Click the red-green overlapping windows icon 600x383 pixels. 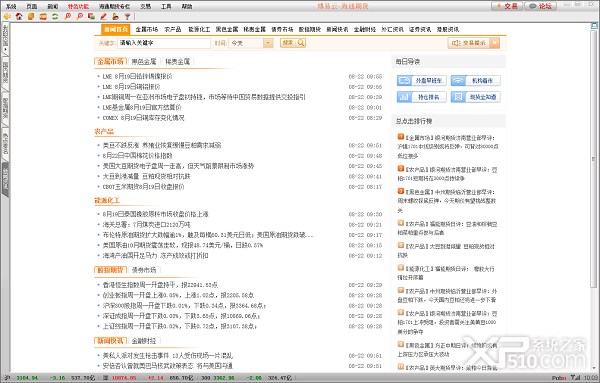[91, 16]
